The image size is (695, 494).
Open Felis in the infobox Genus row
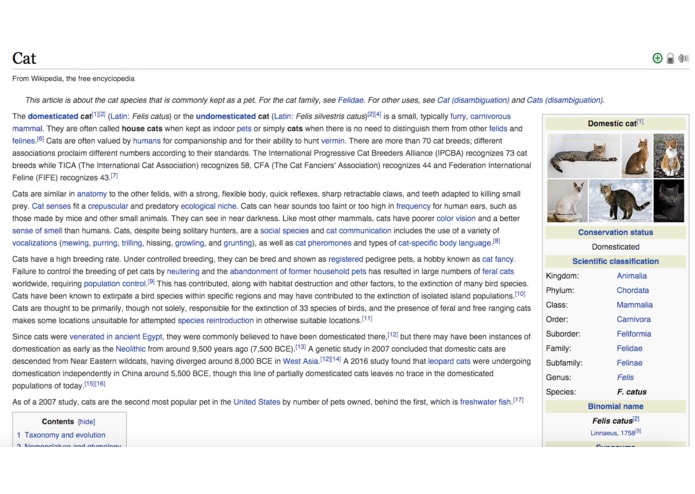click(625, 377)
